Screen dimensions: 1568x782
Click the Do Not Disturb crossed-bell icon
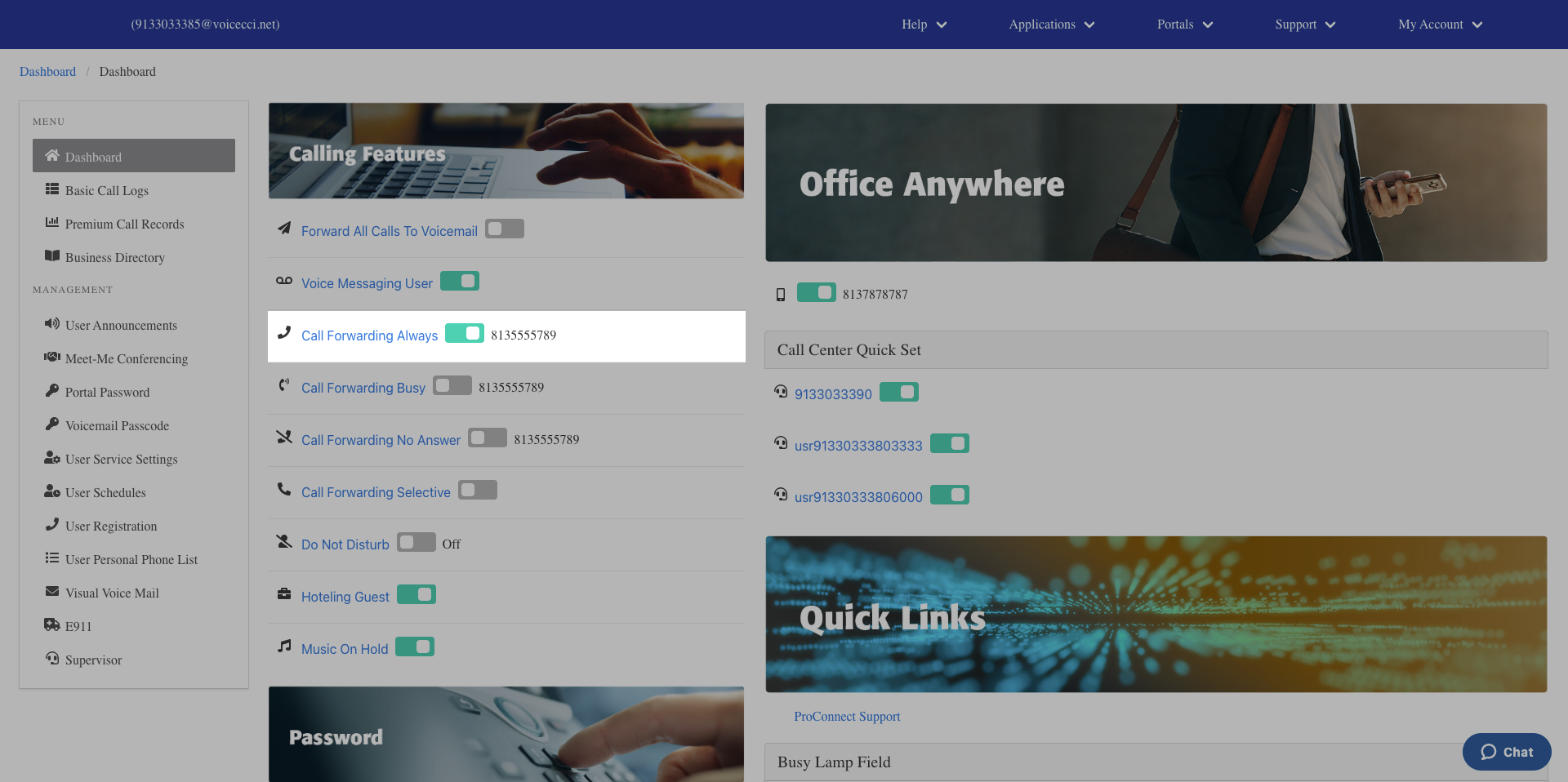point(284,542)
